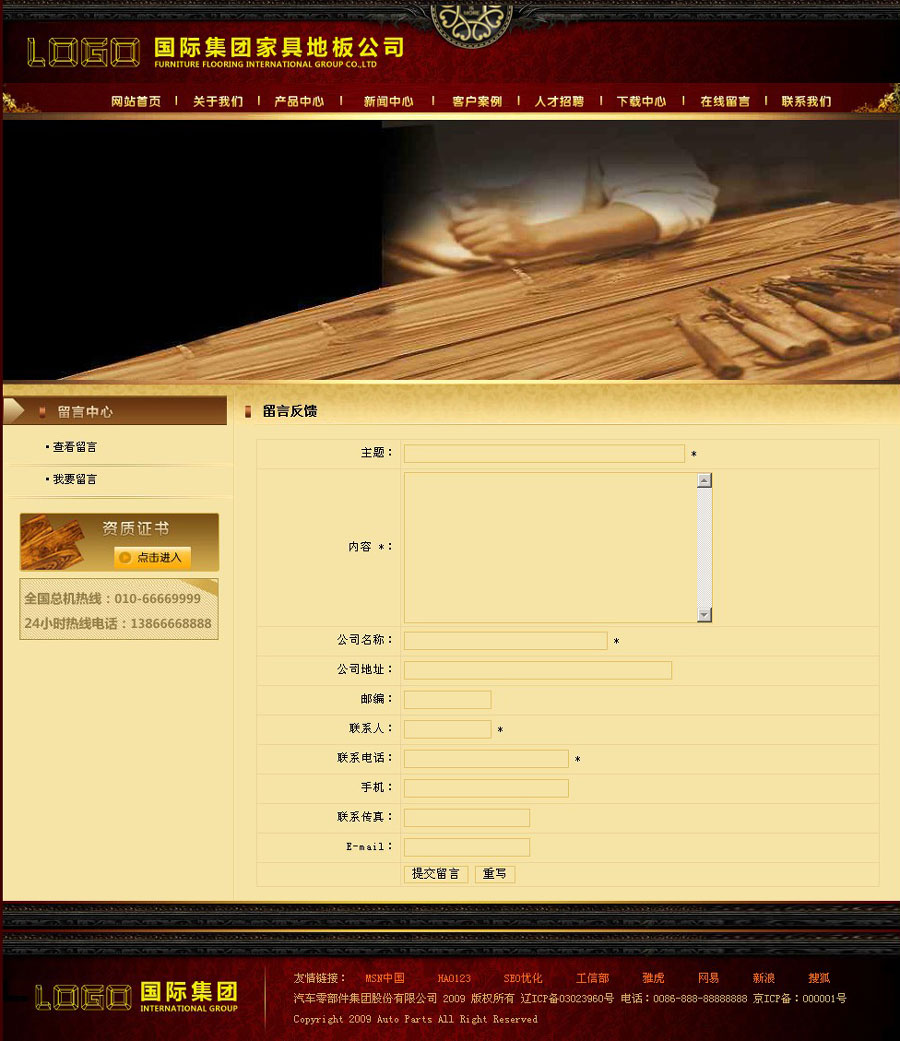Focus the 公司名称 input field
Screen dimensions: 900x1041
tap(506, 641)
